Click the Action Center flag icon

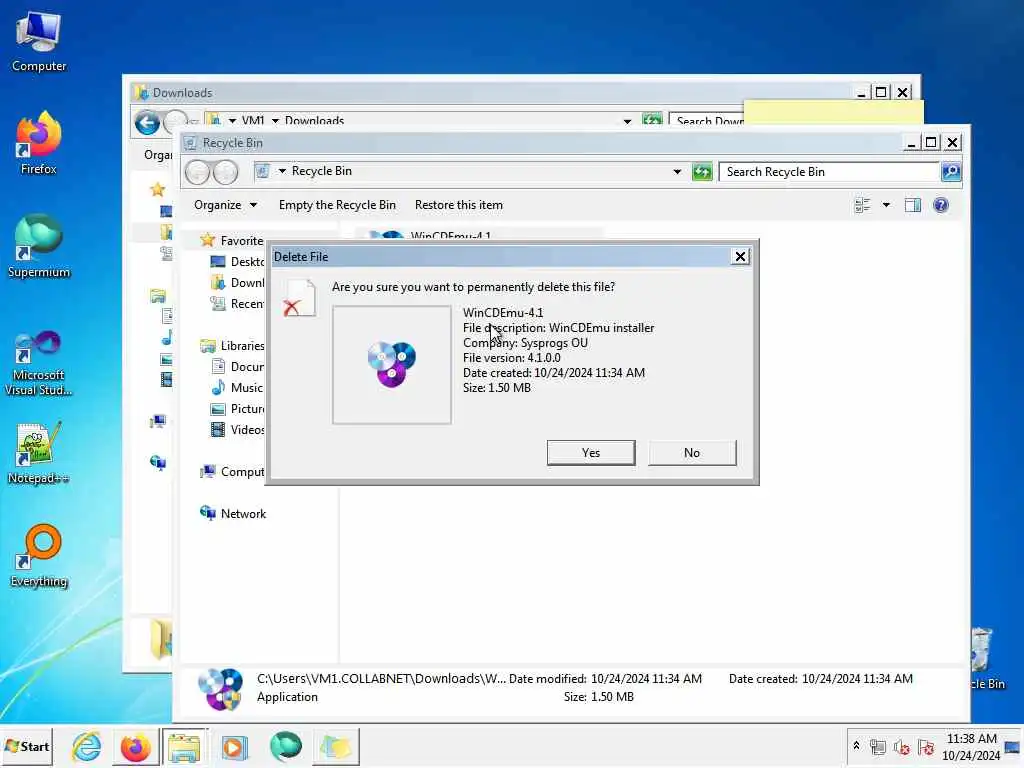pos(925,746)
